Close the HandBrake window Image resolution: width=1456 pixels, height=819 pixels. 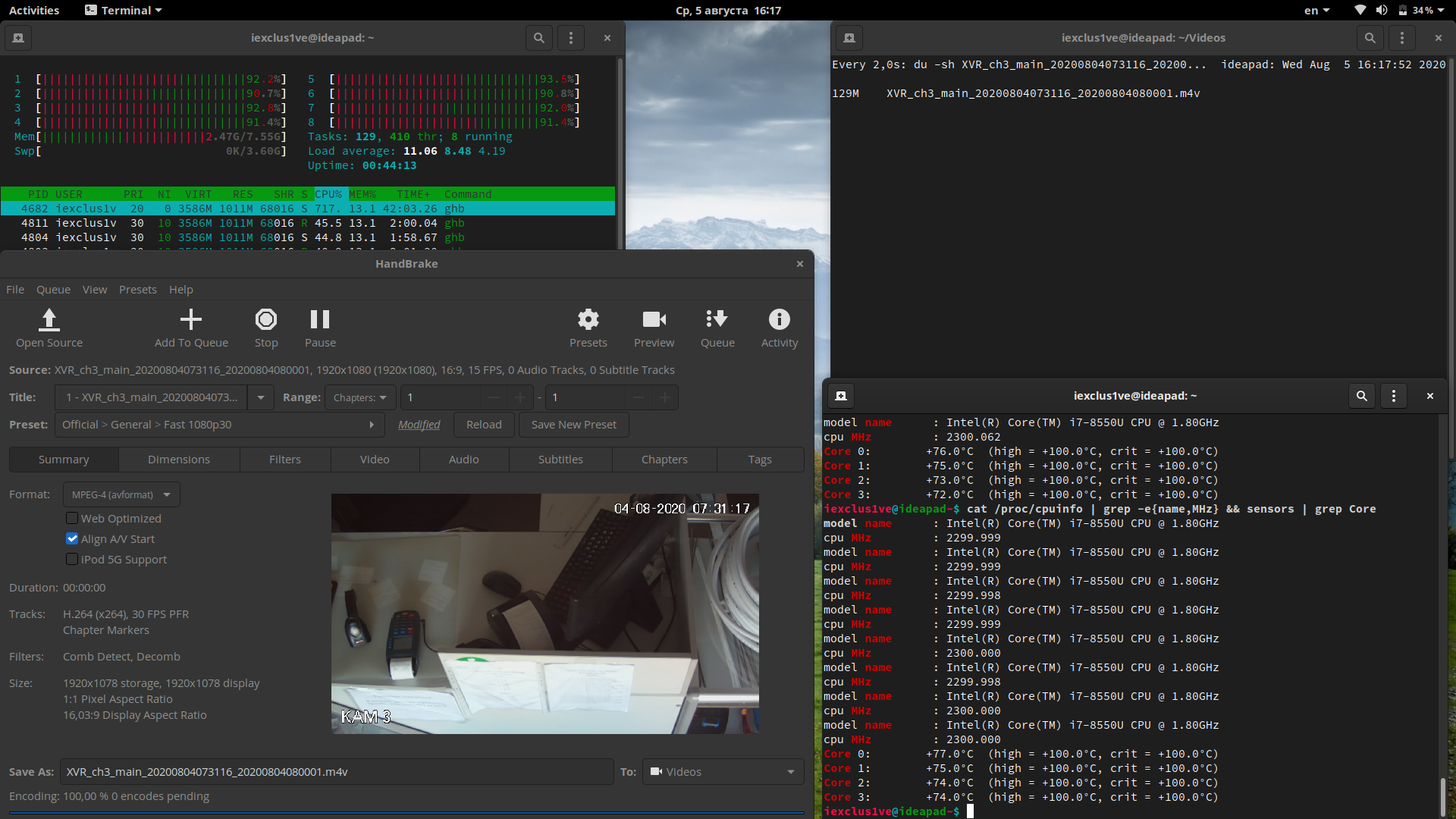coord(800,264)
